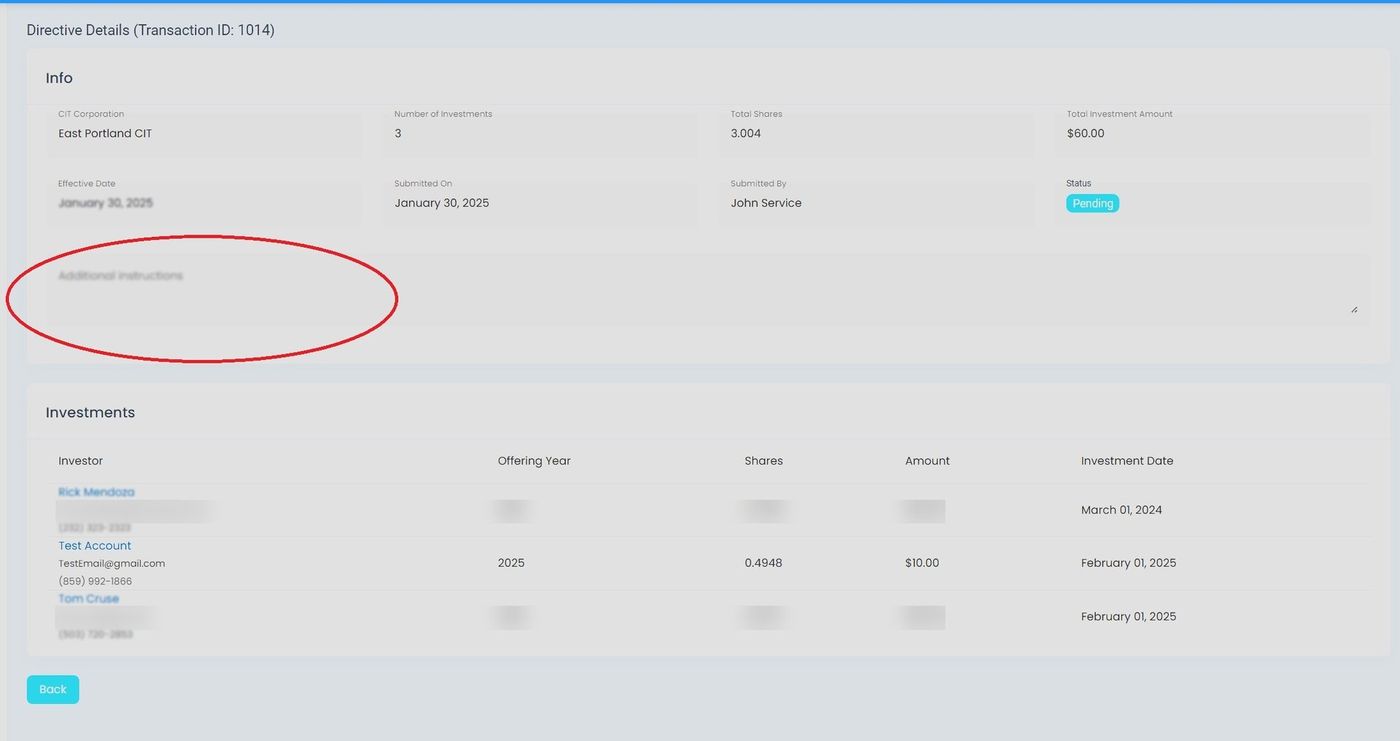
Task: Click the Submitted By field
Action: (x=875, y=203)
